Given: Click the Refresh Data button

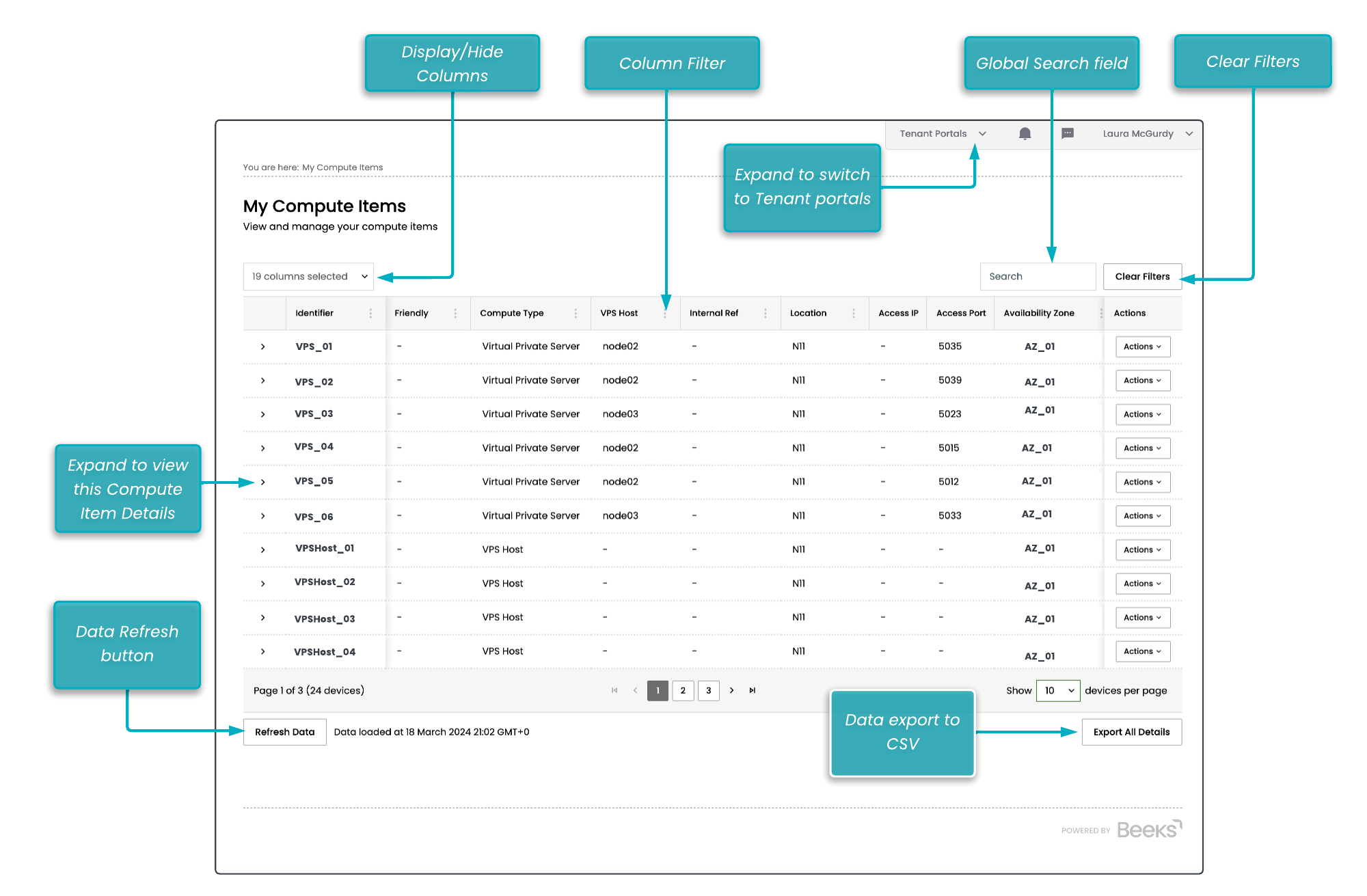Looking at the screenshot, I should click(284, 732).
